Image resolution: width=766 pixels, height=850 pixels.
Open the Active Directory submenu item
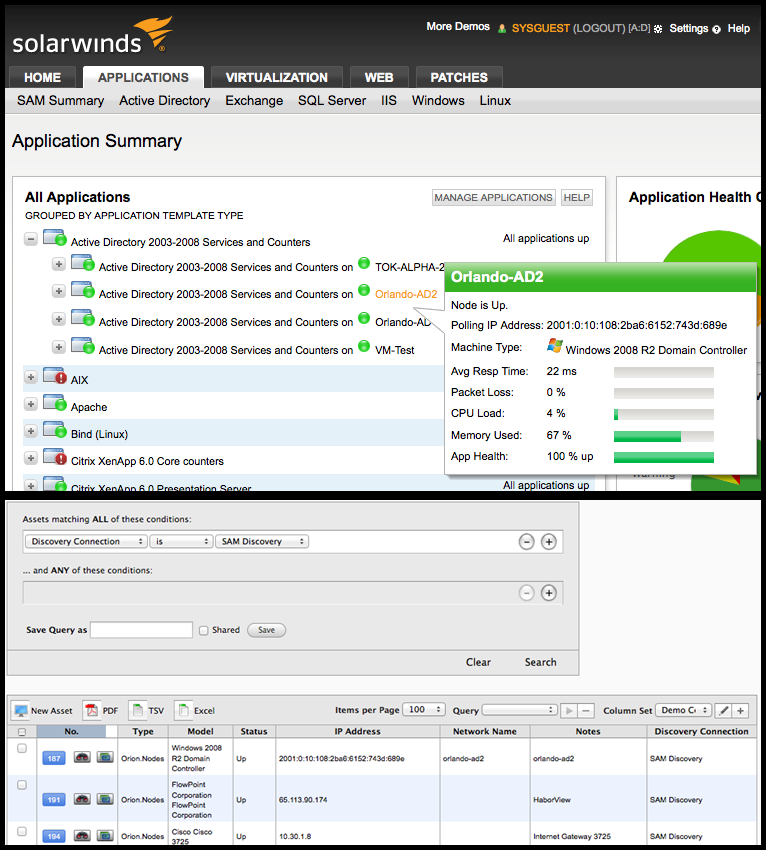coord(164,101)
